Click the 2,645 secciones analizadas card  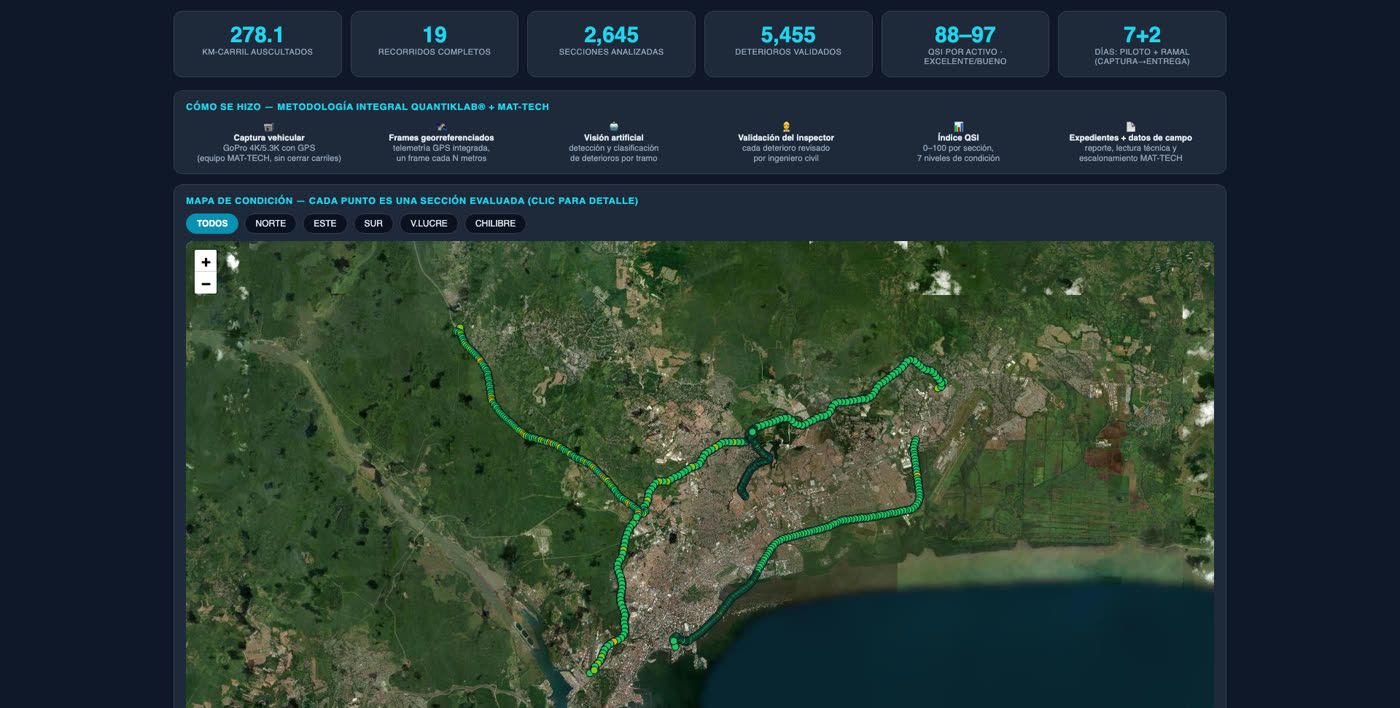[611, 44]
